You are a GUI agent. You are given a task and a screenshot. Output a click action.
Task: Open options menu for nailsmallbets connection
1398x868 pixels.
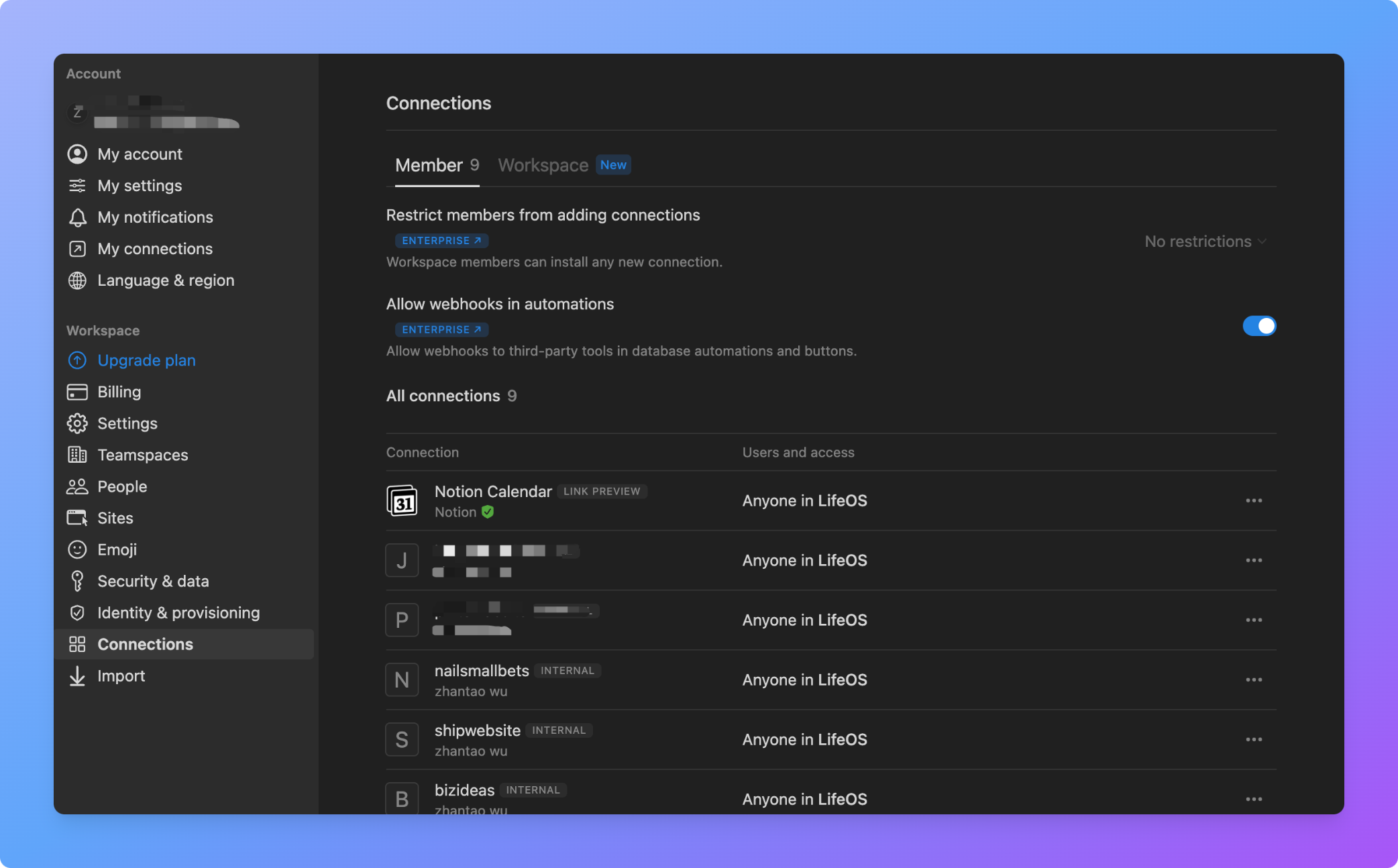1254,680
